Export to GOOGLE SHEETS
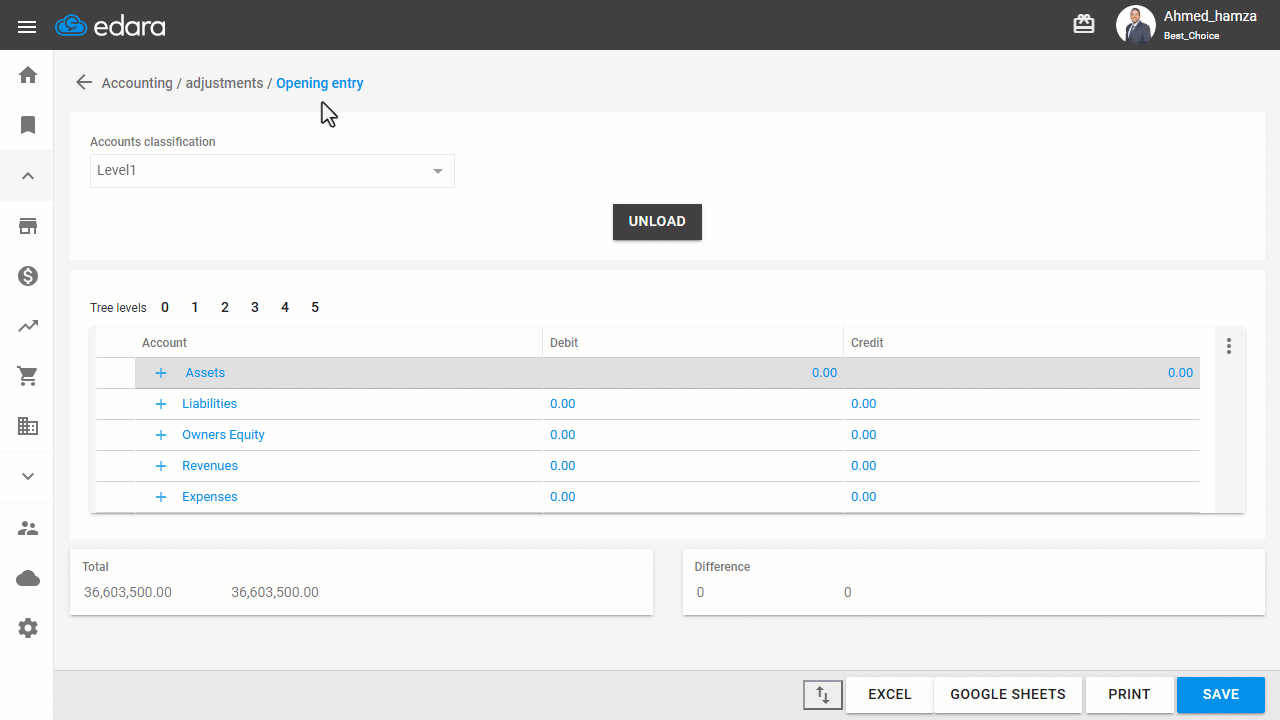1280x720 pixels. 1008,695
